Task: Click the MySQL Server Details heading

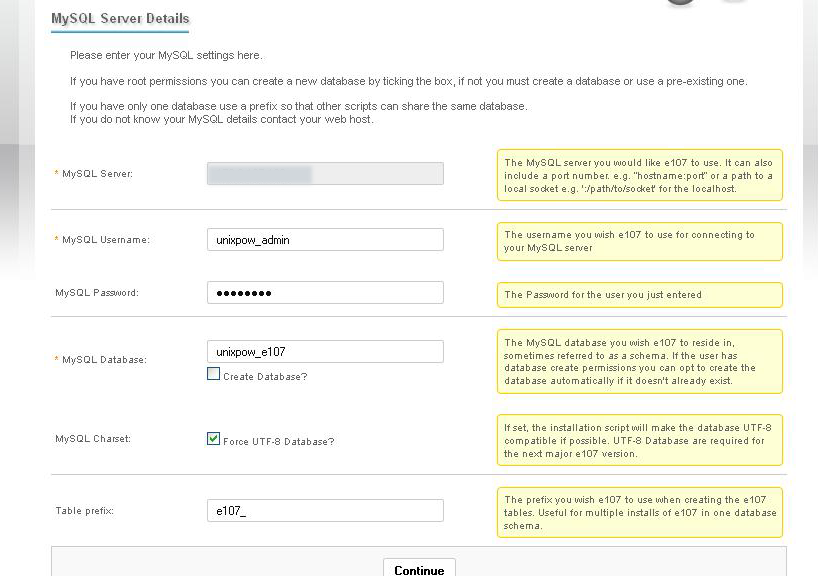Action: pyautogui.click(x=120, y=18)
